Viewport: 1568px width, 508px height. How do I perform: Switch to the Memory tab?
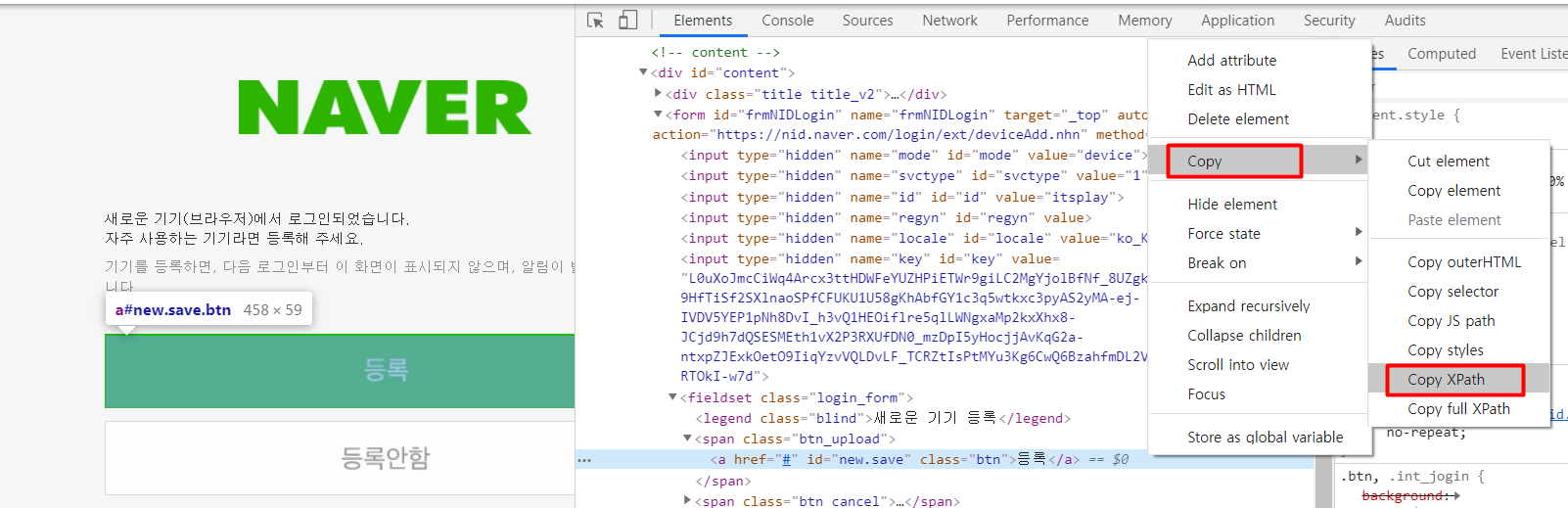1145,21
